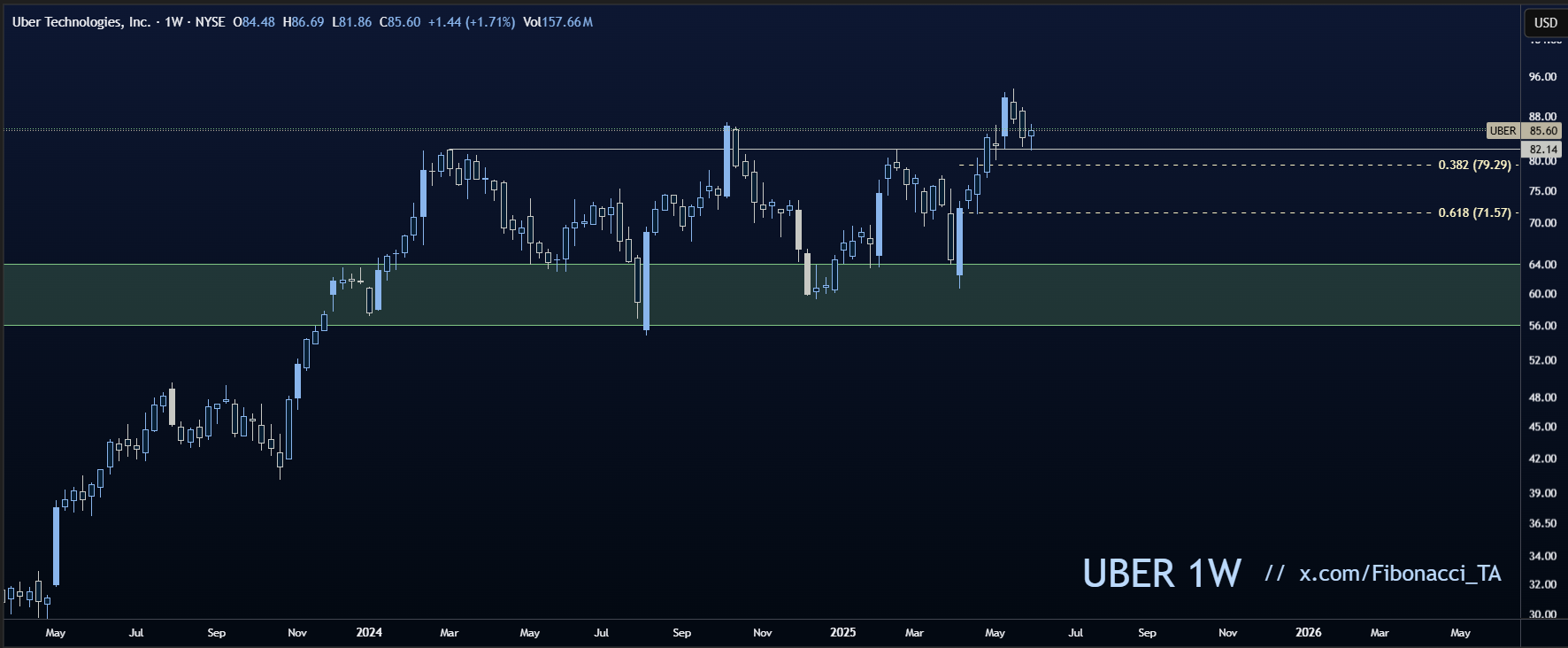
Task: Open the x.com/Fibonacci_TA link text
Action: pos(1400,574)
